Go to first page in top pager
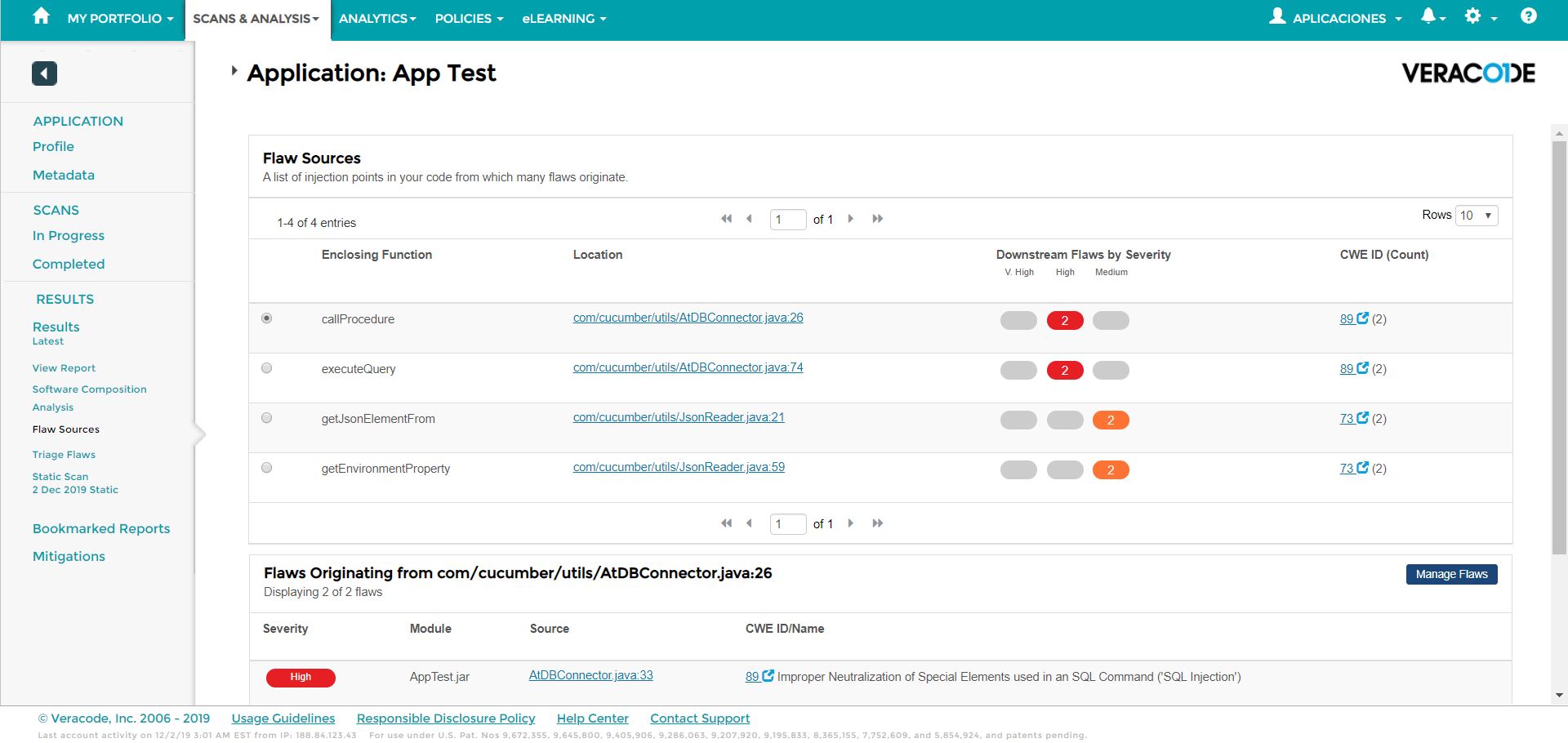This screenshot has width=1568, height=743. click(726, 219)
